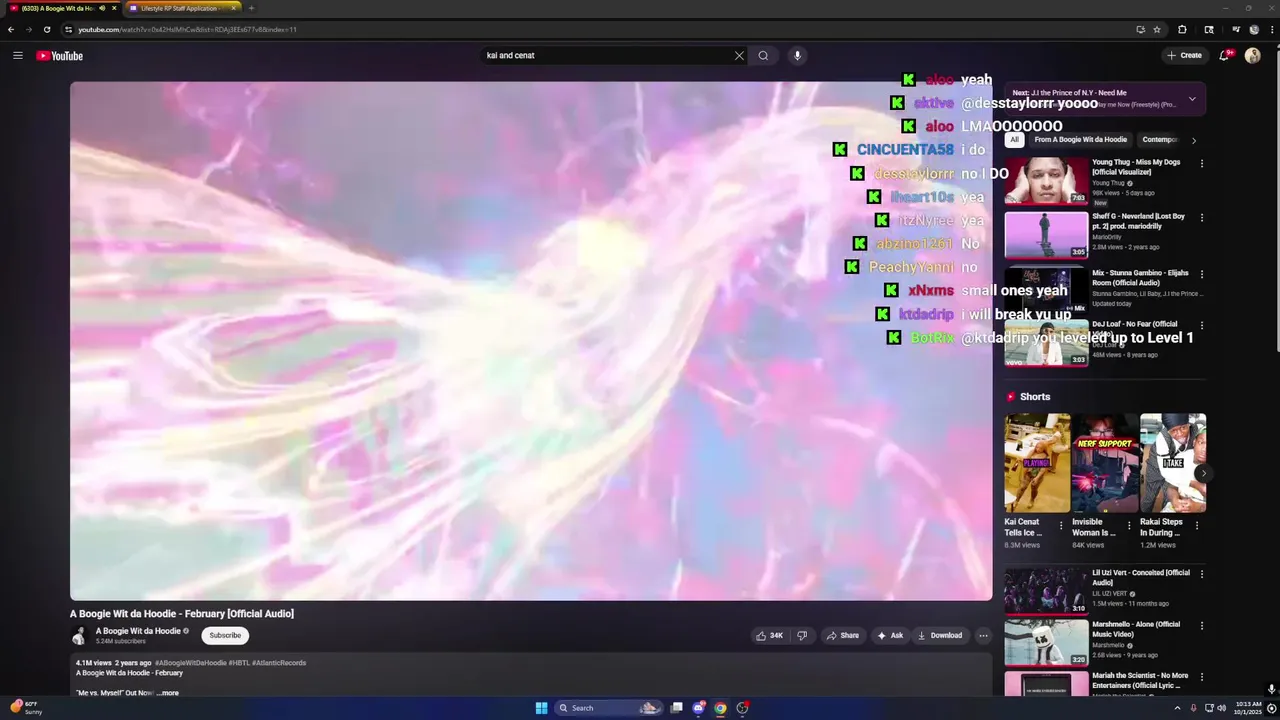Click the Share button
The height and width of the screenshot is (720, 1280).
click(843, 635)
